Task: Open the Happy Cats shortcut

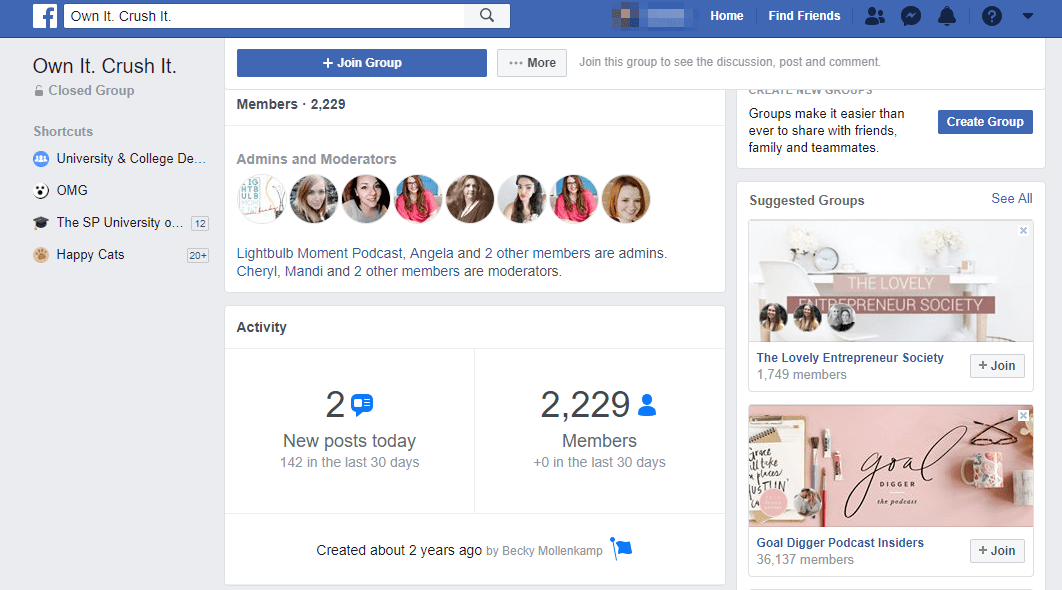Action: (90, 255)
